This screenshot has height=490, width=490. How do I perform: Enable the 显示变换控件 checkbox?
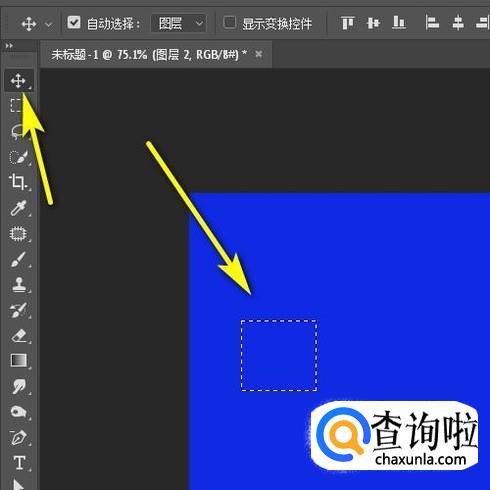coord(230,23)
